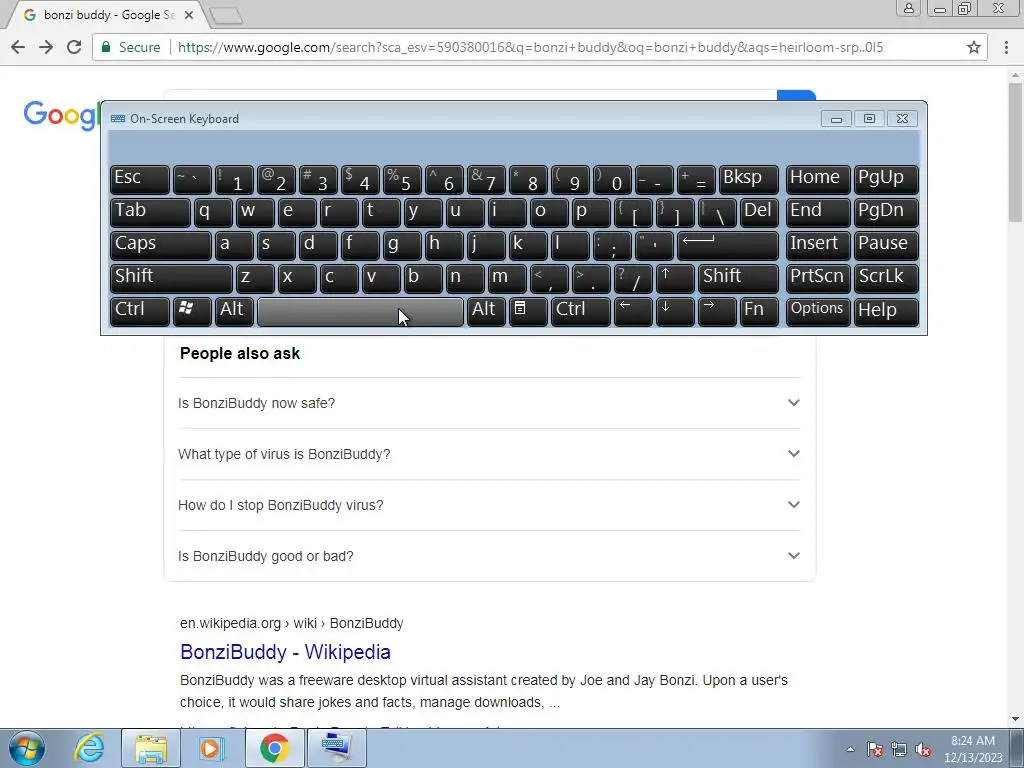Expand 'Is BonziBuddy good or bad?'
Viewport: 1024px width, 768px height.
489,556
